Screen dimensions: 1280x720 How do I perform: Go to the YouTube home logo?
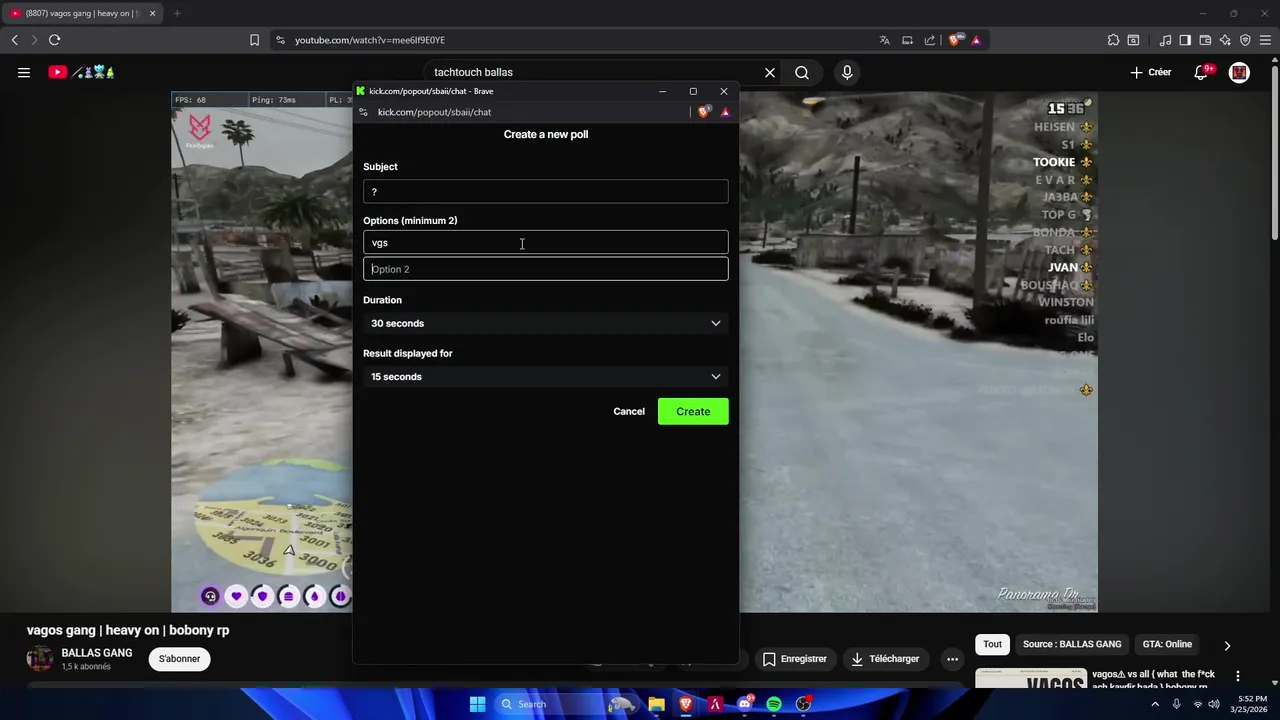click(x=82, y=72)
